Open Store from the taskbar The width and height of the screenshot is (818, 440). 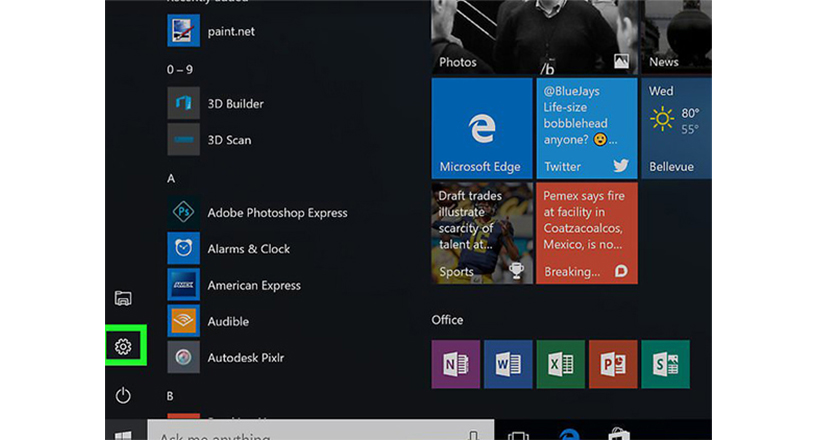619,434
